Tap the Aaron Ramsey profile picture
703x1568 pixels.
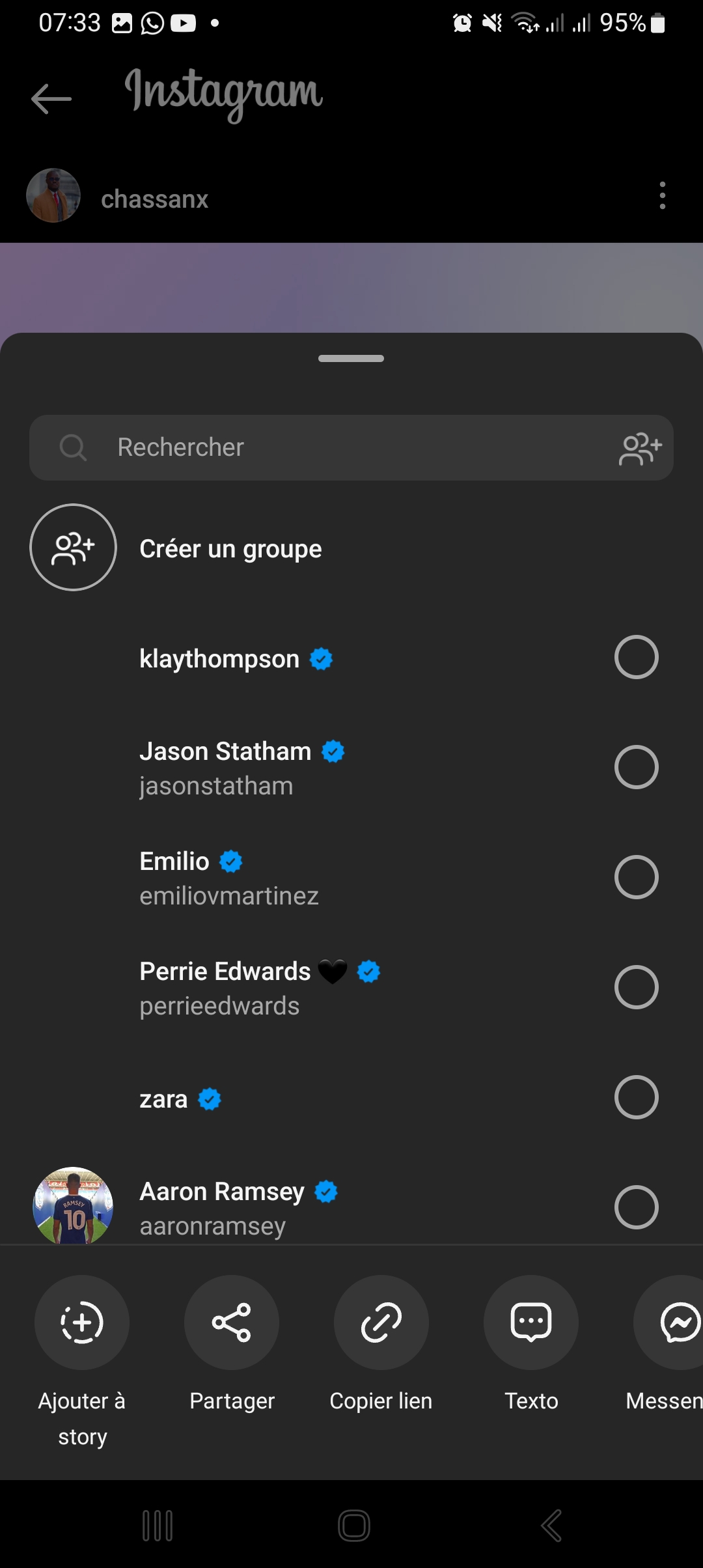tap(73, 1205)
